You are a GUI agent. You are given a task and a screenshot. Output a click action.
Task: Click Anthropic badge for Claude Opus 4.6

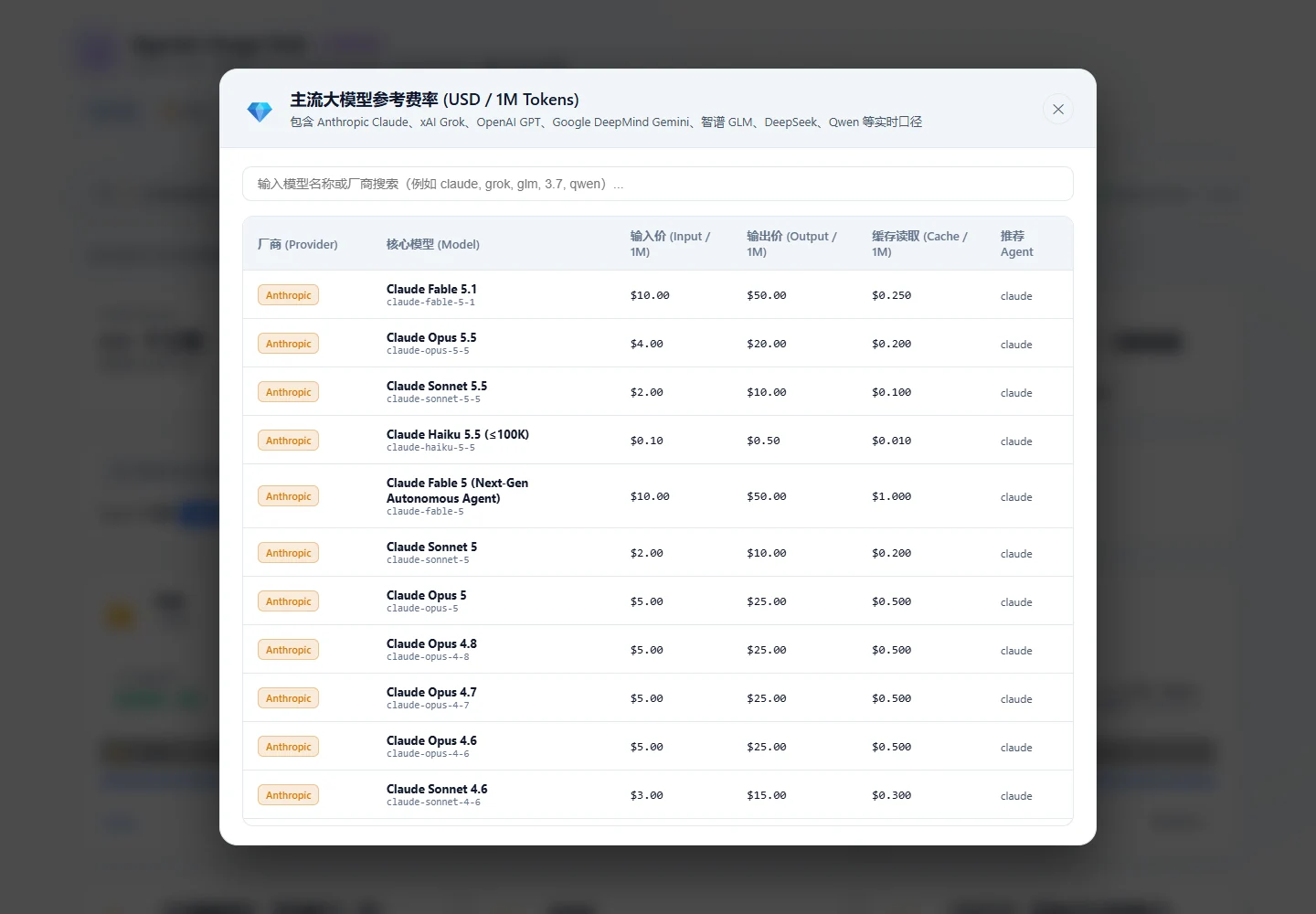[289, 747]
